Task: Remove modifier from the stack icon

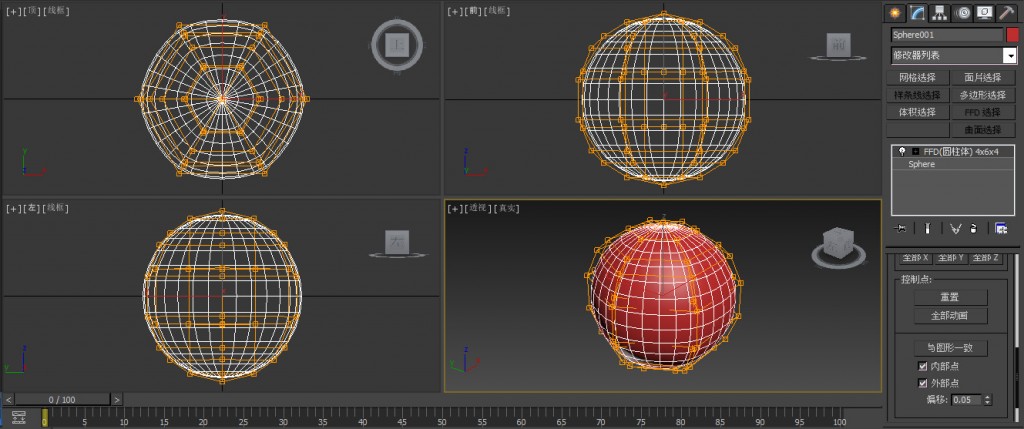Action: 973,228
